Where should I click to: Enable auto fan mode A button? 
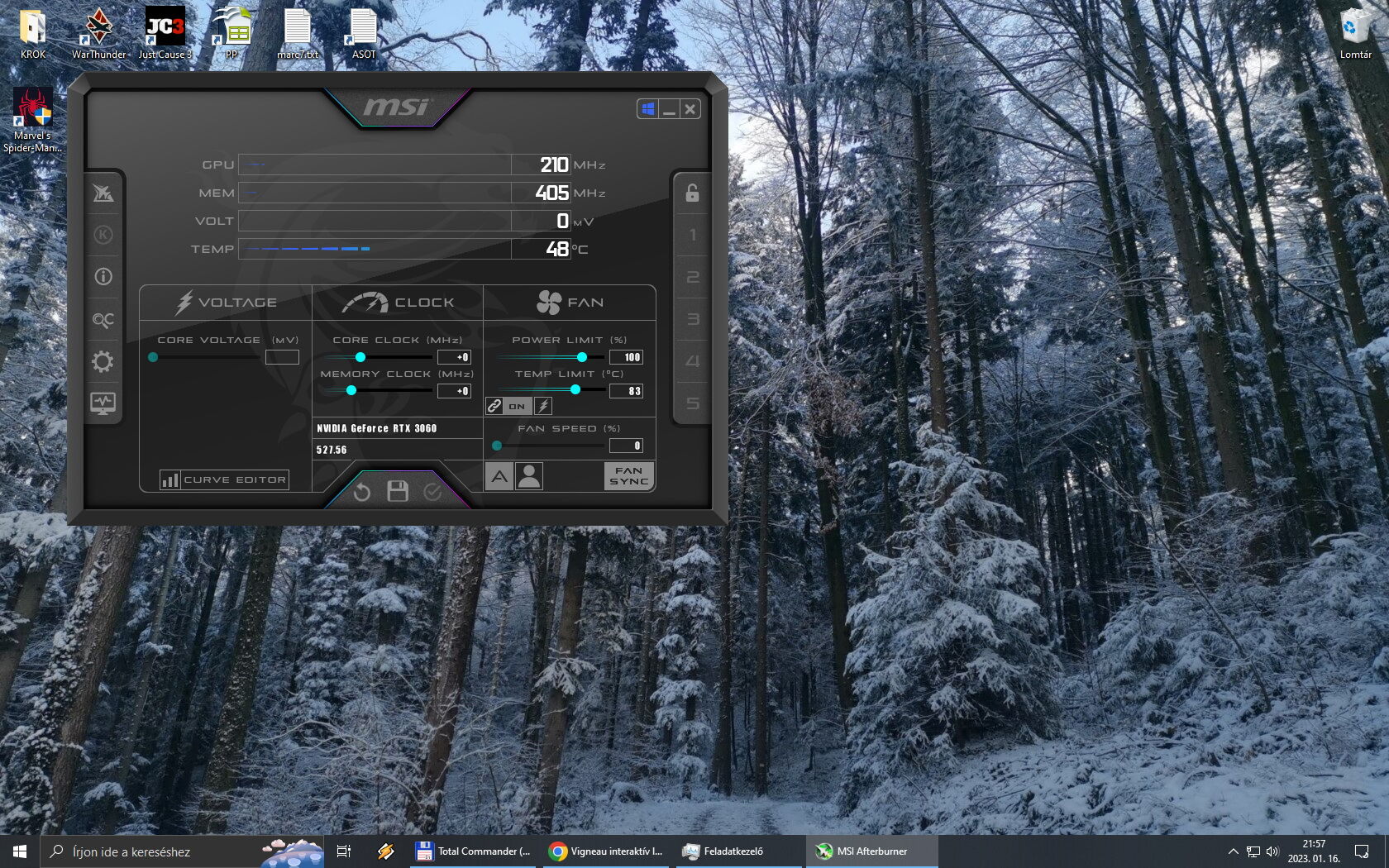pos(499,476)
